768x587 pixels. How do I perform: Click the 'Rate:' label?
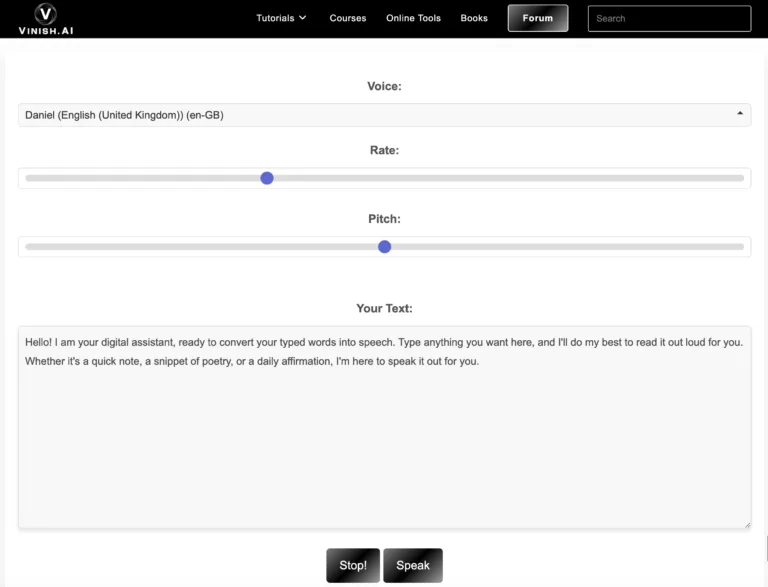pyautogui.click(x=384, y=150)
